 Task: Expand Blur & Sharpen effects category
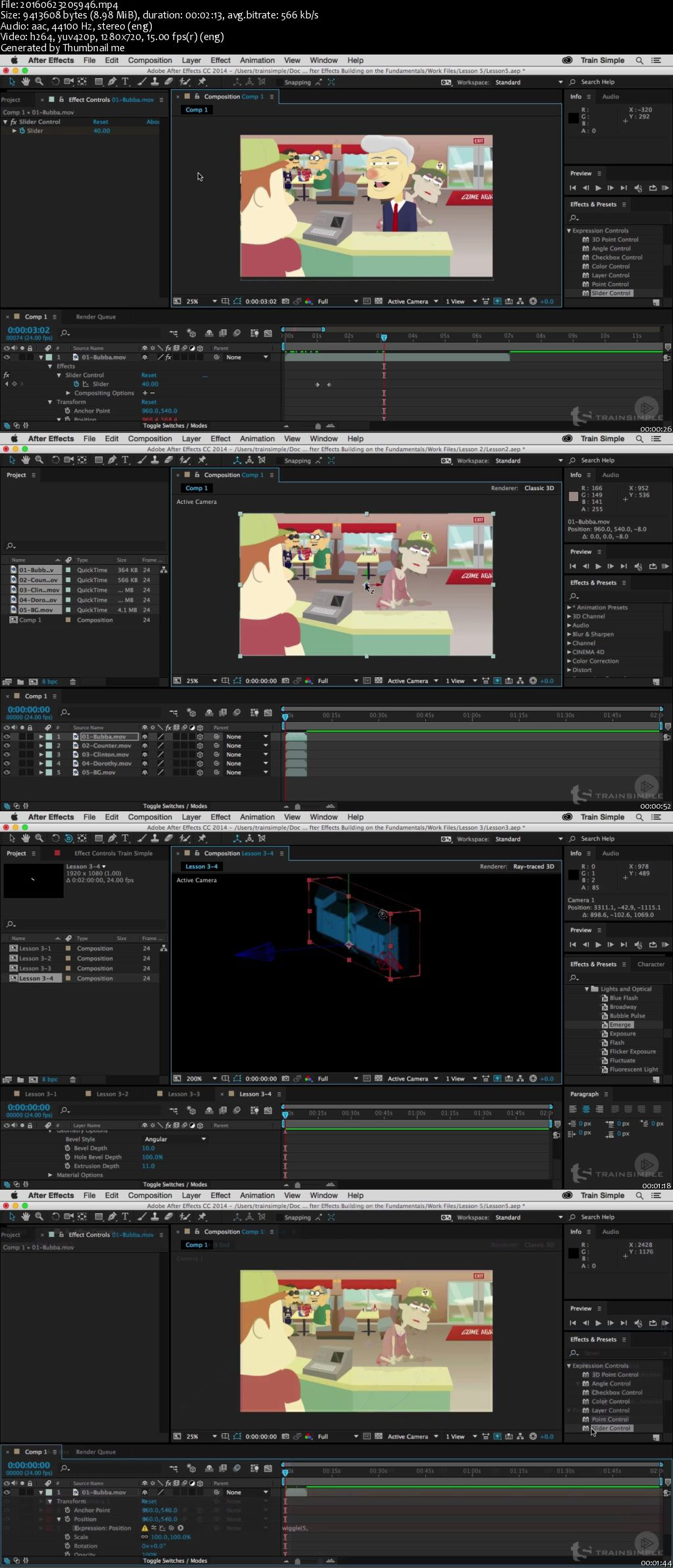click(569, 635)
